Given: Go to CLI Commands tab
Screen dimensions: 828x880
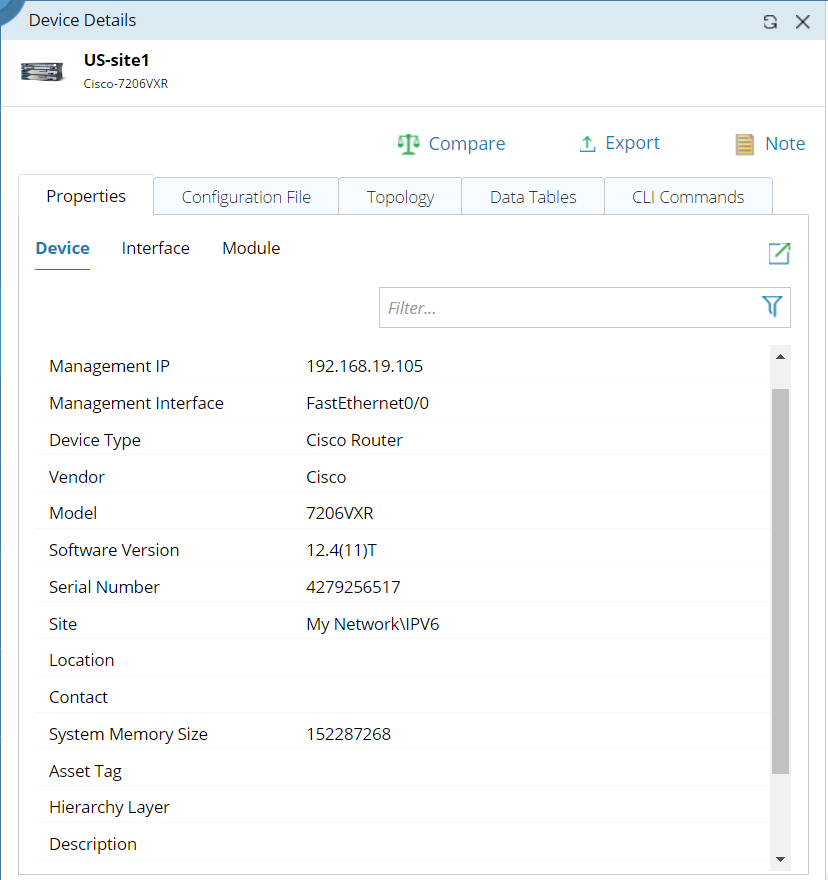Looking at the screenshot, I should (x=688, y=197).
